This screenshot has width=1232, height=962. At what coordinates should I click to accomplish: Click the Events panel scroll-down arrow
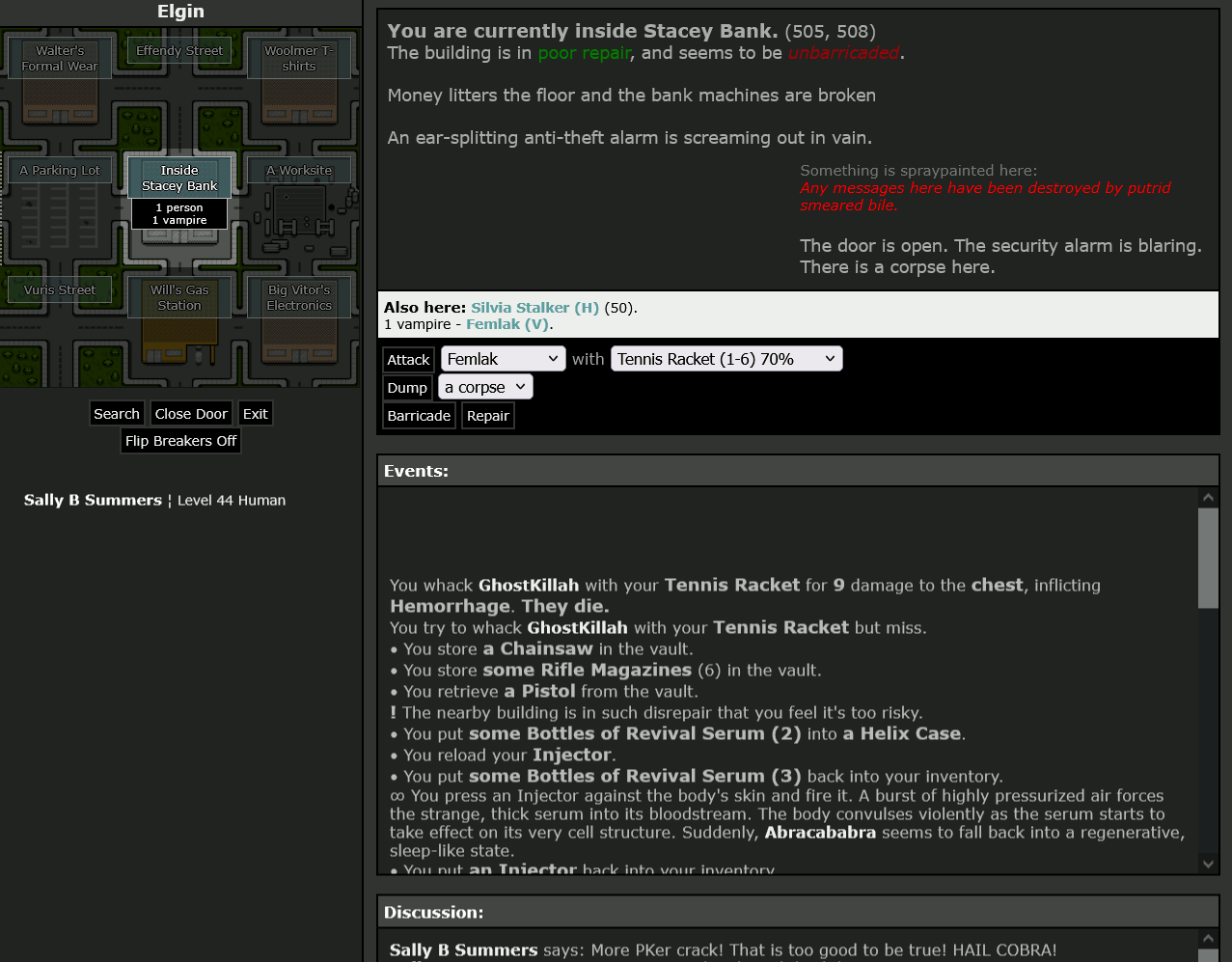tap(1208, 864)
